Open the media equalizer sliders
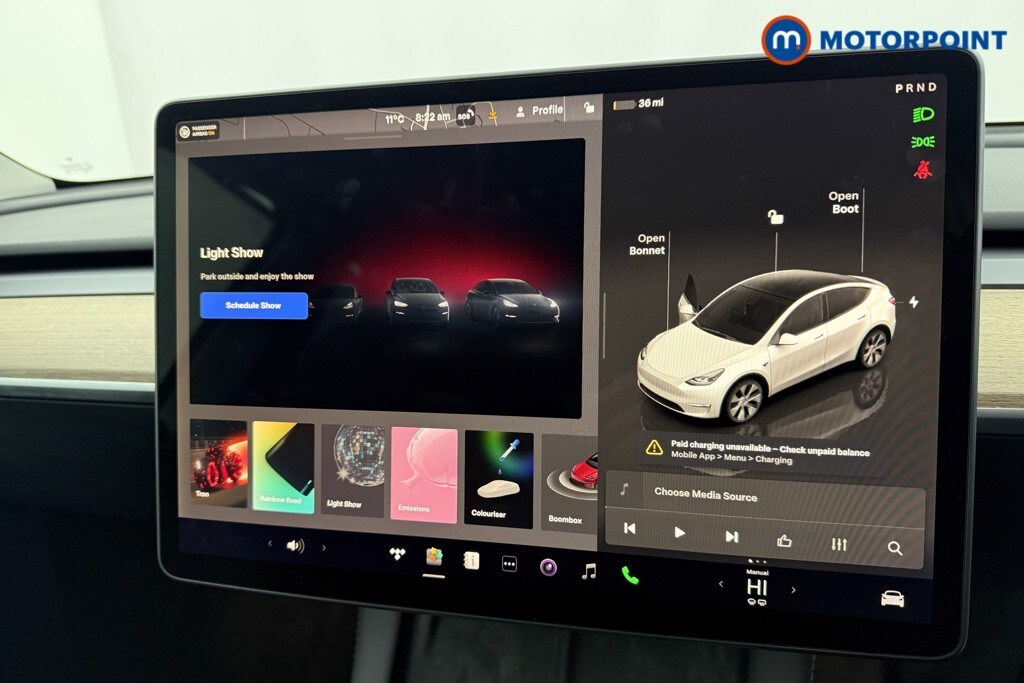The width and height of the screenshot is (1024, 683). (x=838, y=546)
